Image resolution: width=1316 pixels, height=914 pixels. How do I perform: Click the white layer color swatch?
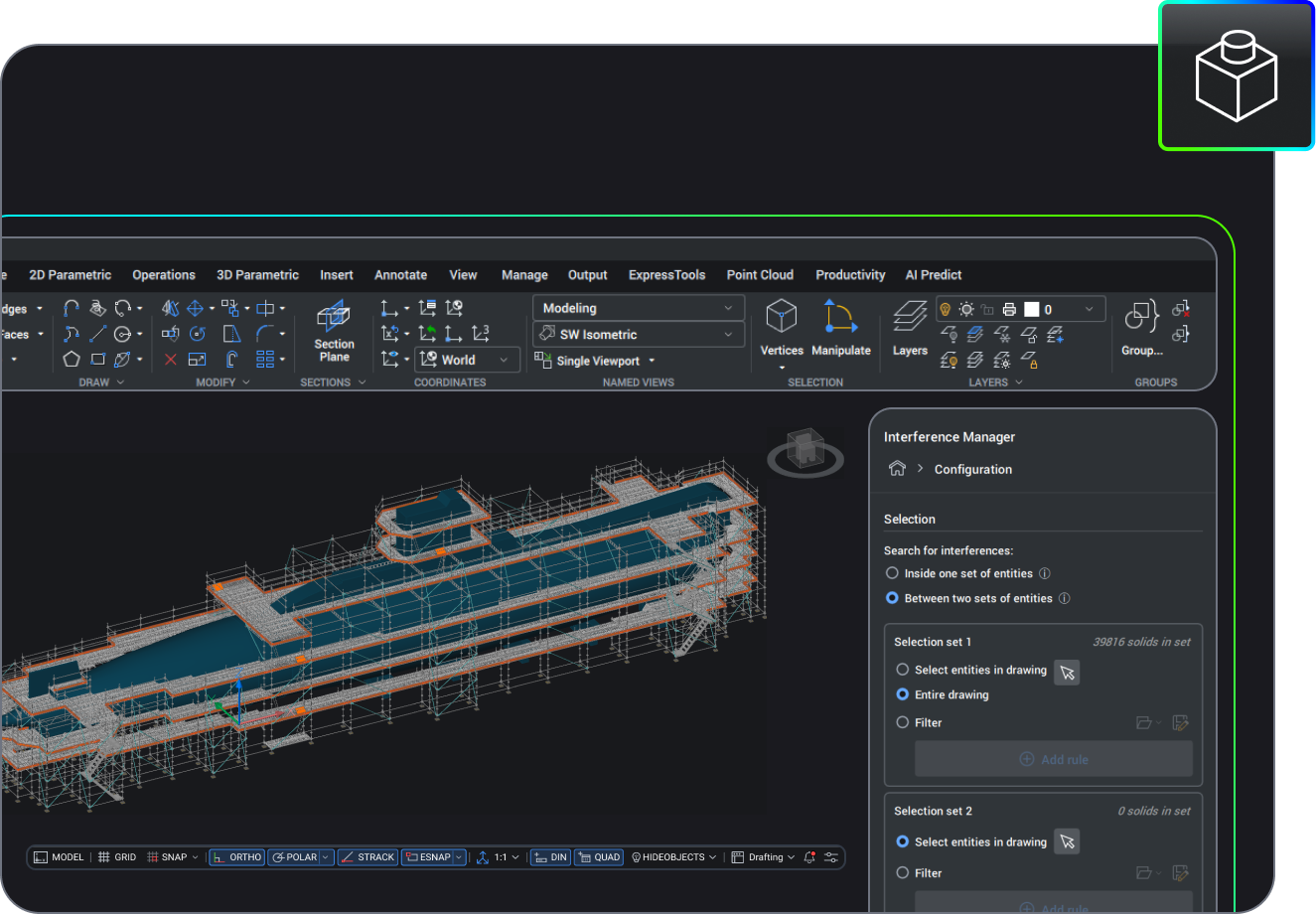(x=1032, y=309)
